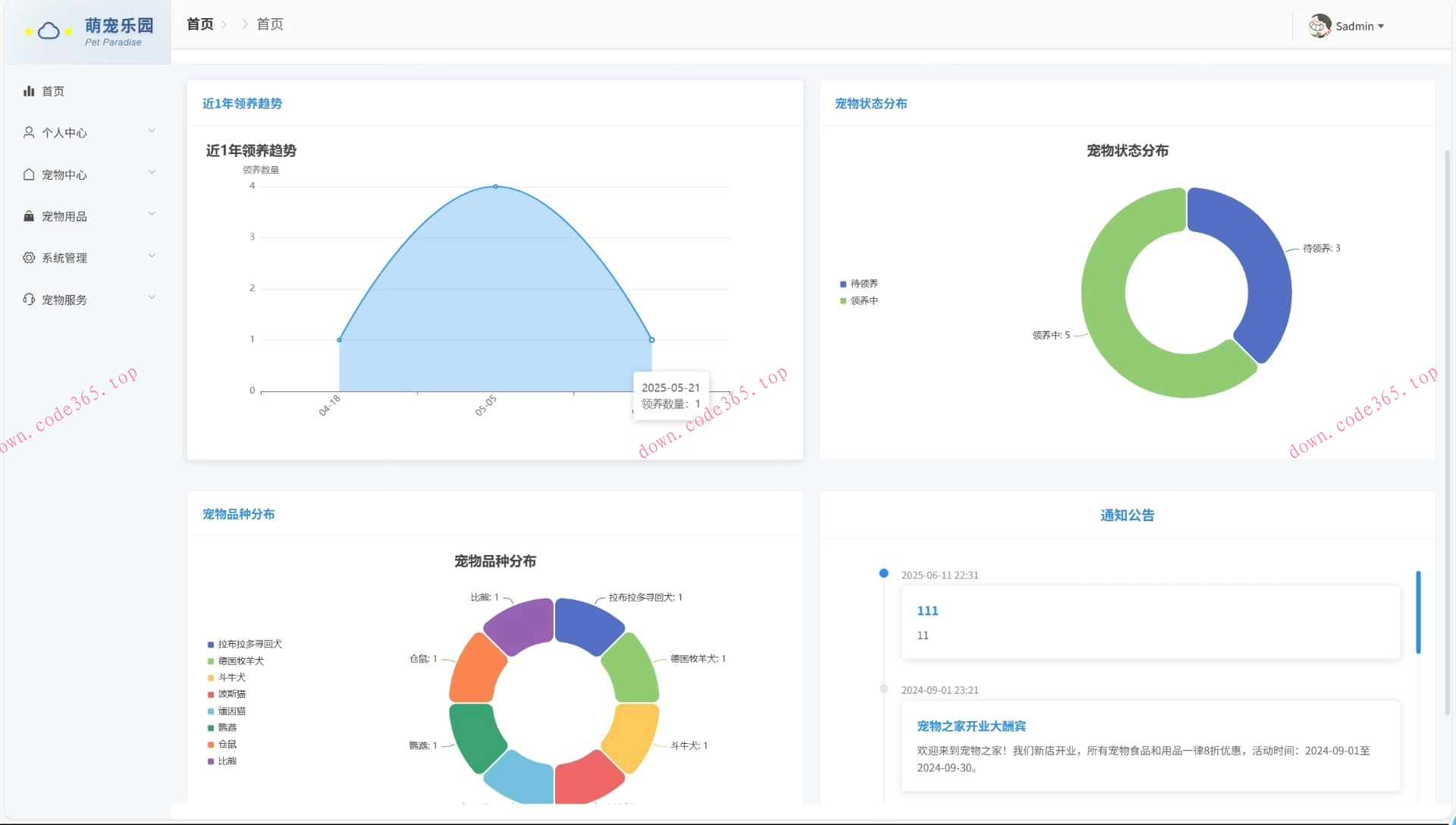1456x825 pixels.
Task: Open the 宠物之家开业大酬宾 announcement title
Action: 971,726
